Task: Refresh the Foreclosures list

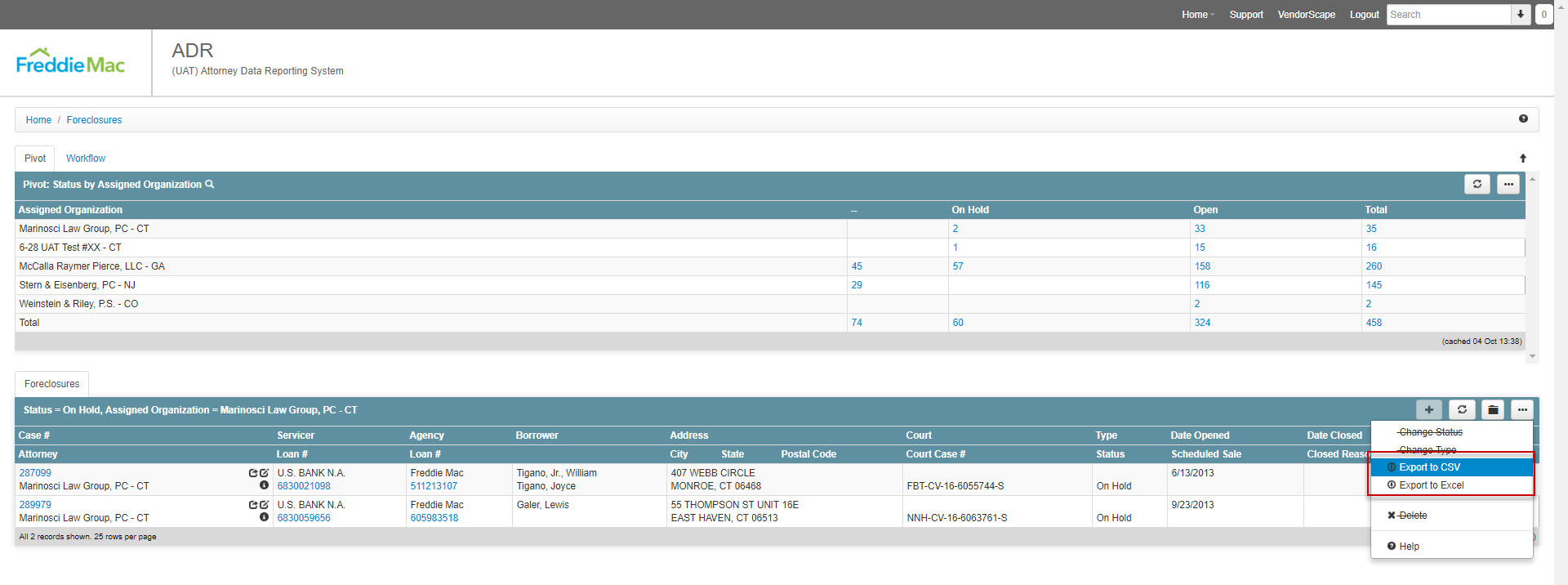Action: pos(1463,410)
